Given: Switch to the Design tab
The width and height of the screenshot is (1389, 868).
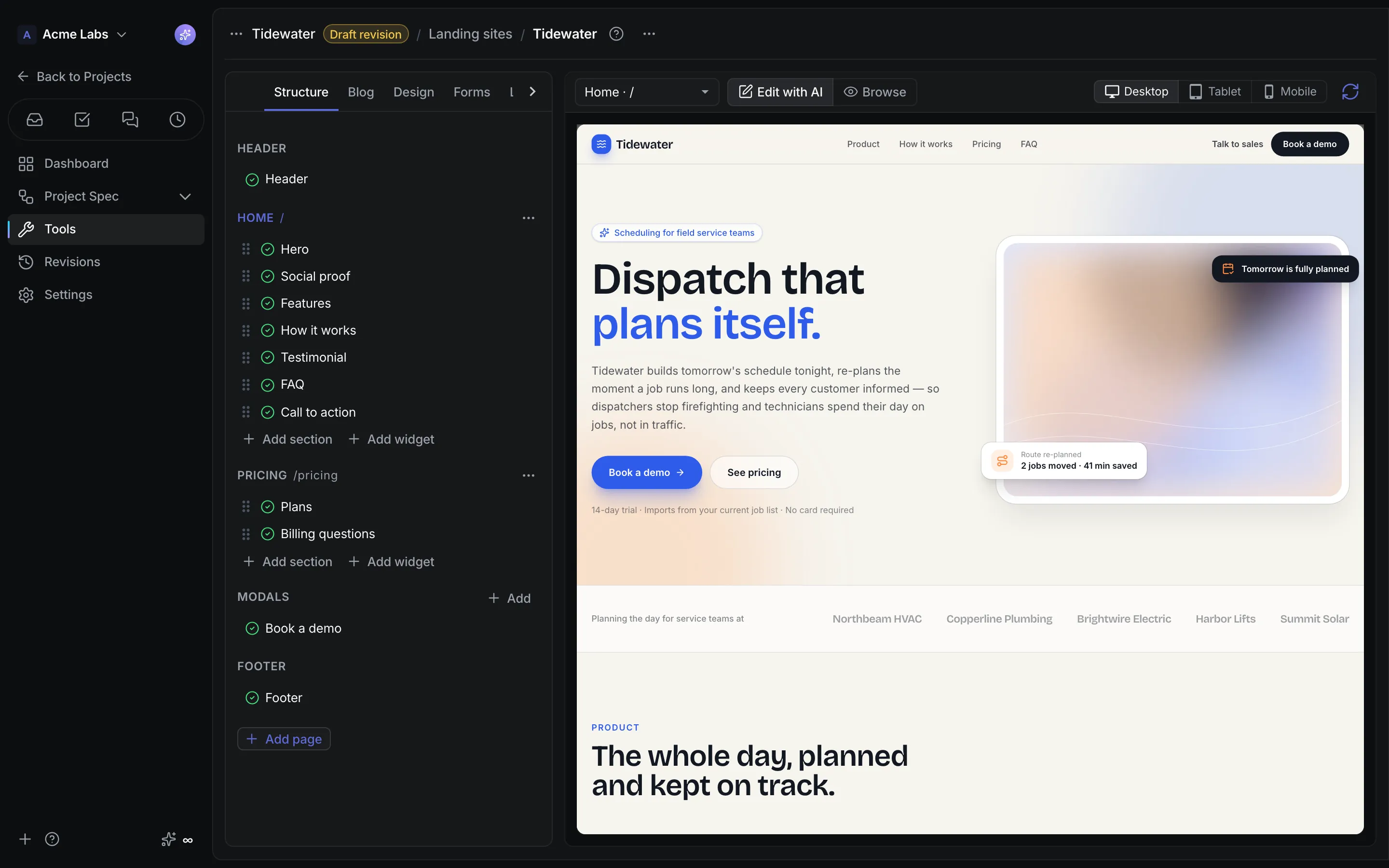Looking at the screenshot, I should pos(413,92).
